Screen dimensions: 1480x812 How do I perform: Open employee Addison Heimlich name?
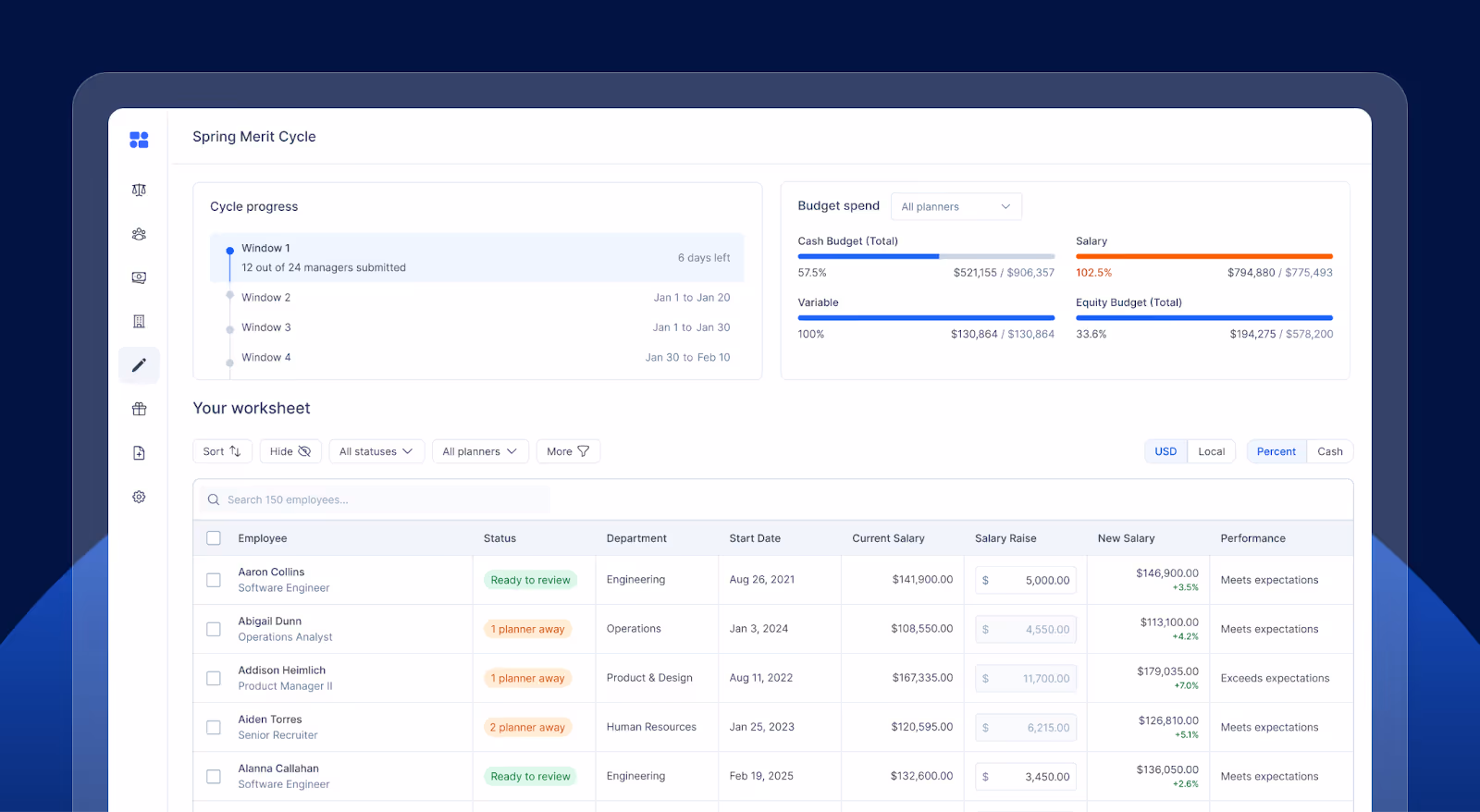[x=282, y=671]
